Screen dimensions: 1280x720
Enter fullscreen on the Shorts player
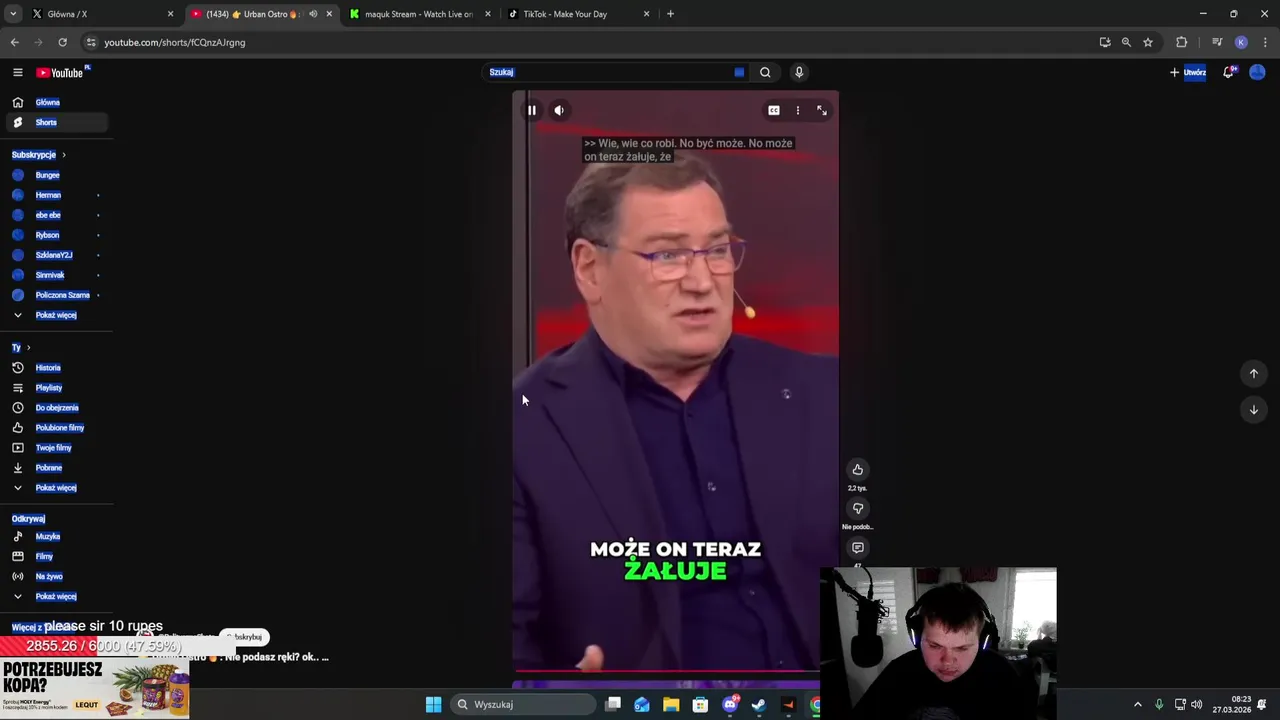[x=822, y=110]
